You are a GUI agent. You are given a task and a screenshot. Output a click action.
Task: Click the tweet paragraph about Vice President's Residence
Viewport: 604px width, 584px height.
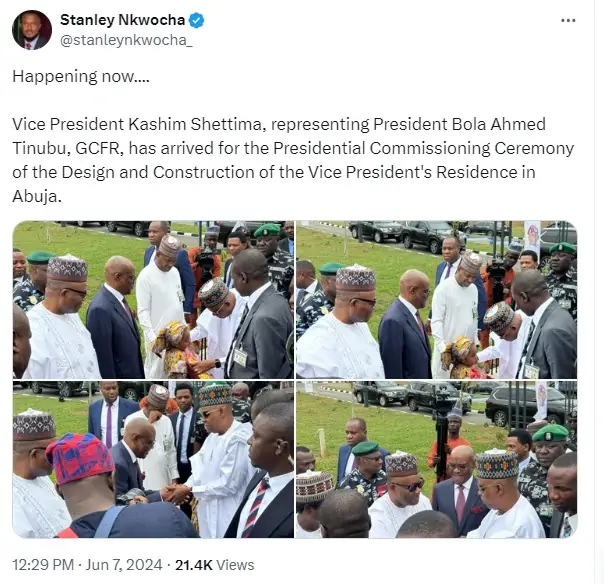point(293,160)
